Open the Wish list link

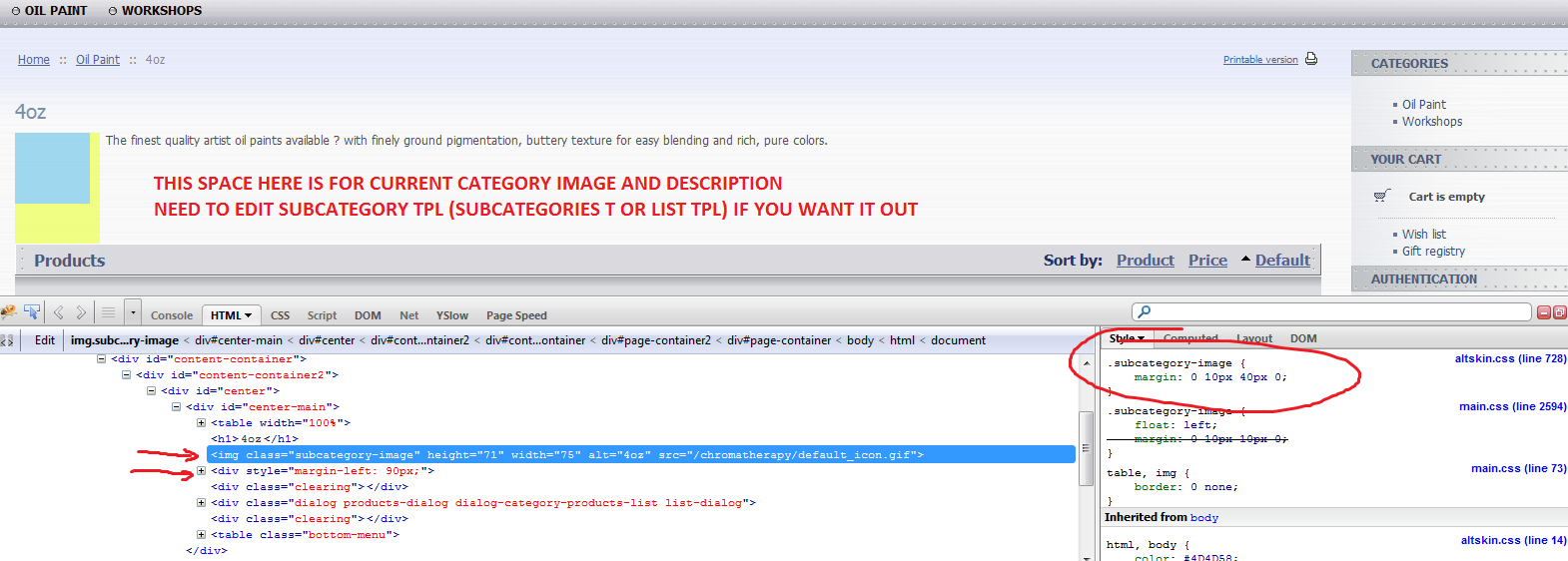(1424, 235)
